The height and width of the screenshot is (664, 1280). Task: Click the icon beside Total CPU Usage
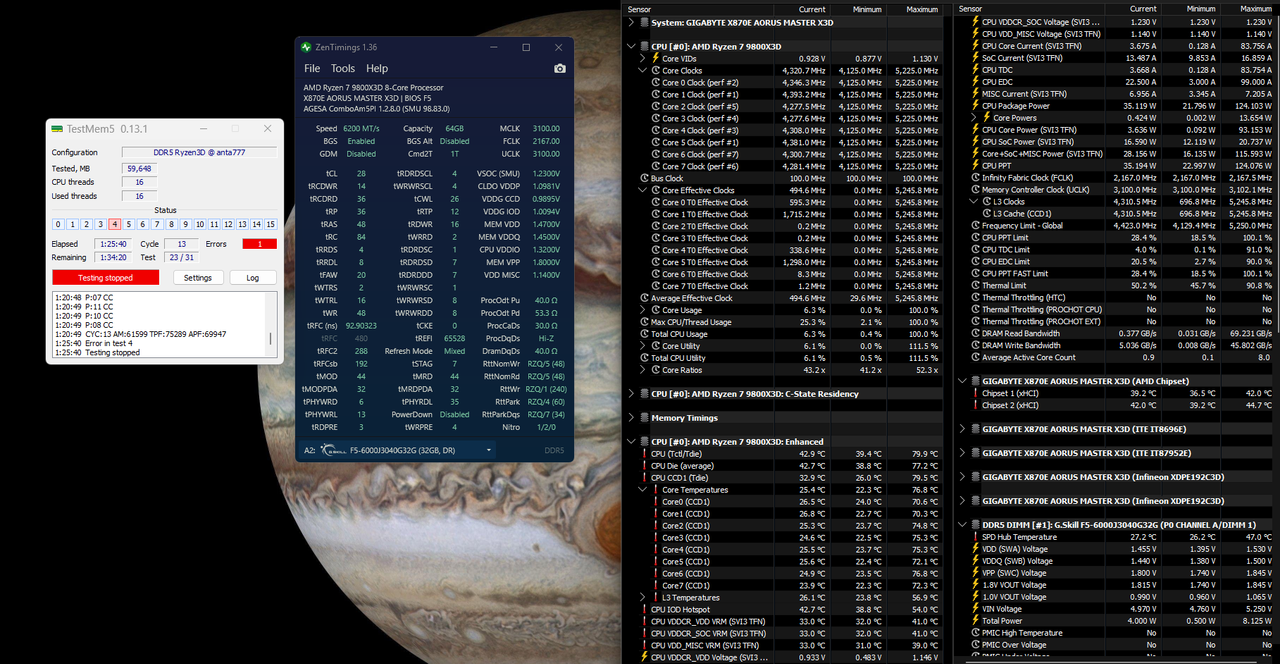(644, 334)
